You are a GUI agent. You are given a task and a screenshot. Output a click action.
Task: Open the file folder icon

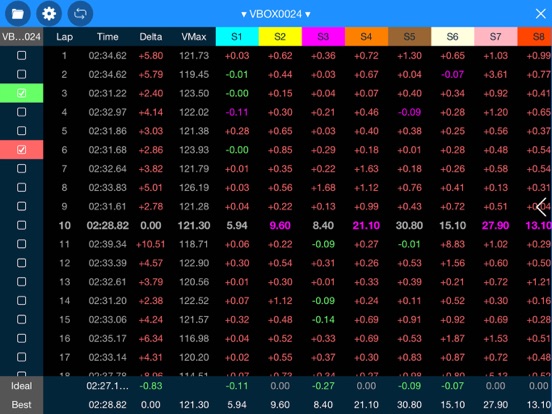pos(18,14)
